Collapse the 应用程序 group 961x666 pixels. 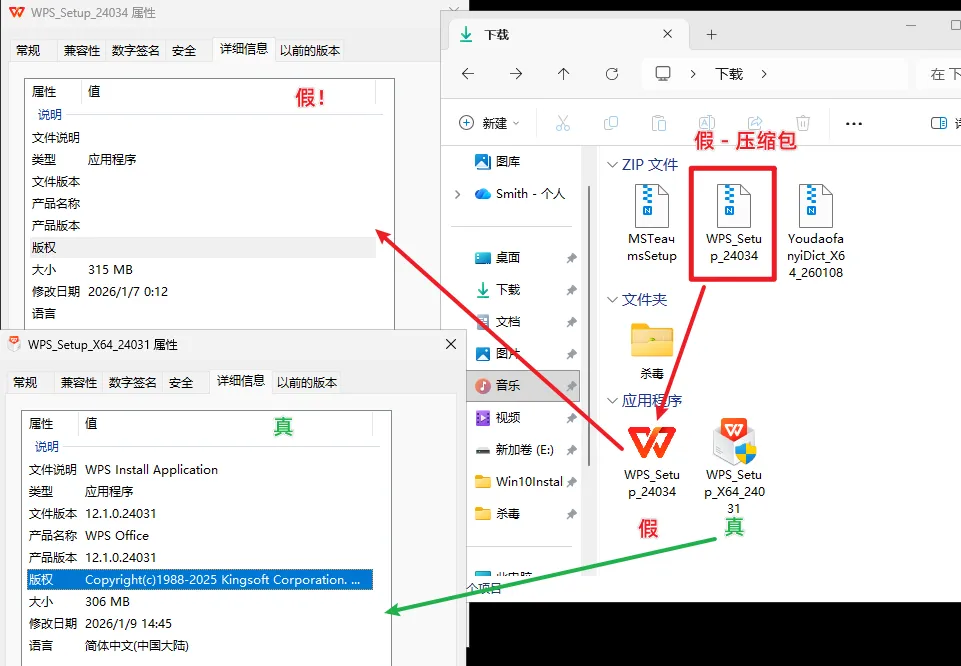(x=612, y=401)
